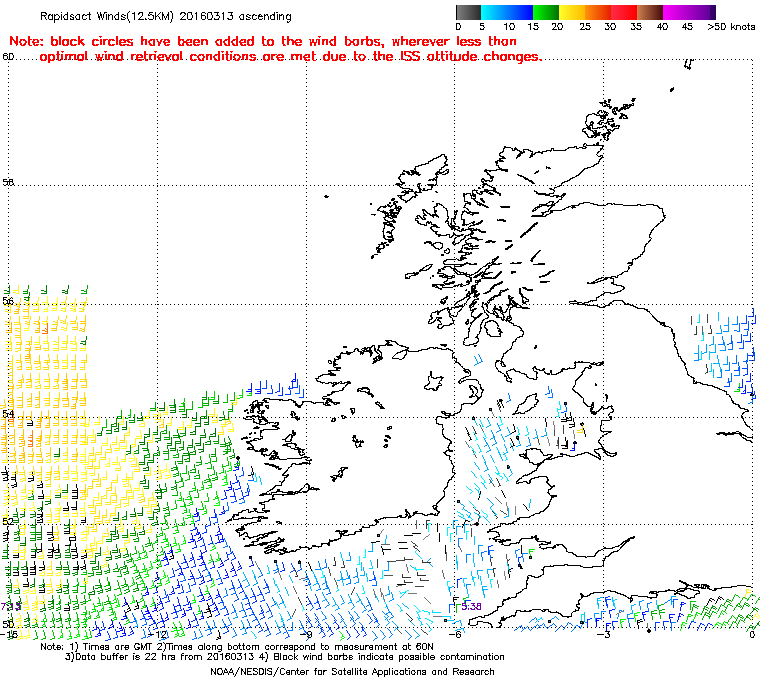760x688 pixels.
Task: Click the green 15-20 knots legend segment
Action: pos(546,12)
